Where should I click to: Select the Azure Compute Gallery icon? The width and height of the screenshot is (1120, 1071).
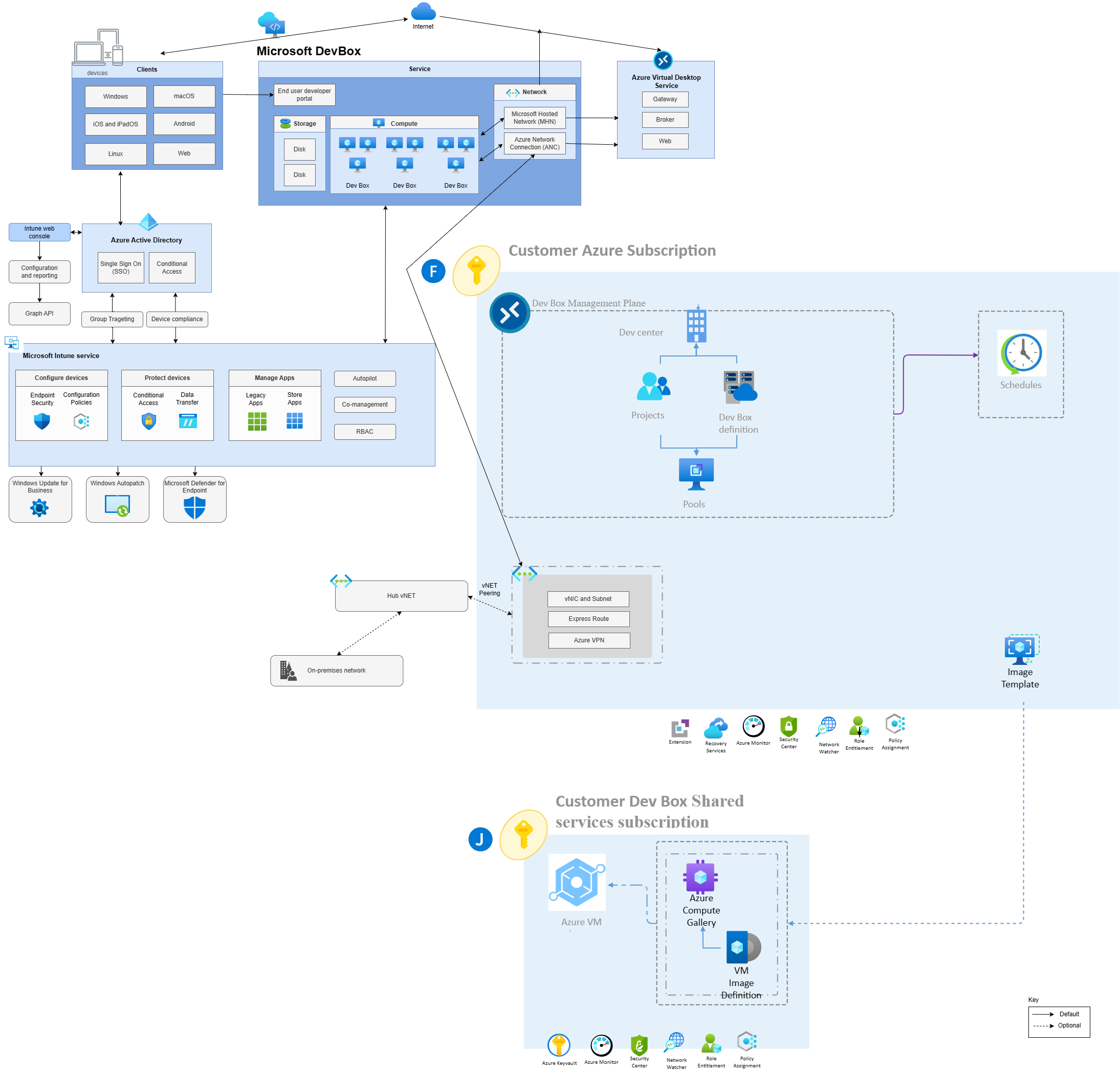coord(700,876)
